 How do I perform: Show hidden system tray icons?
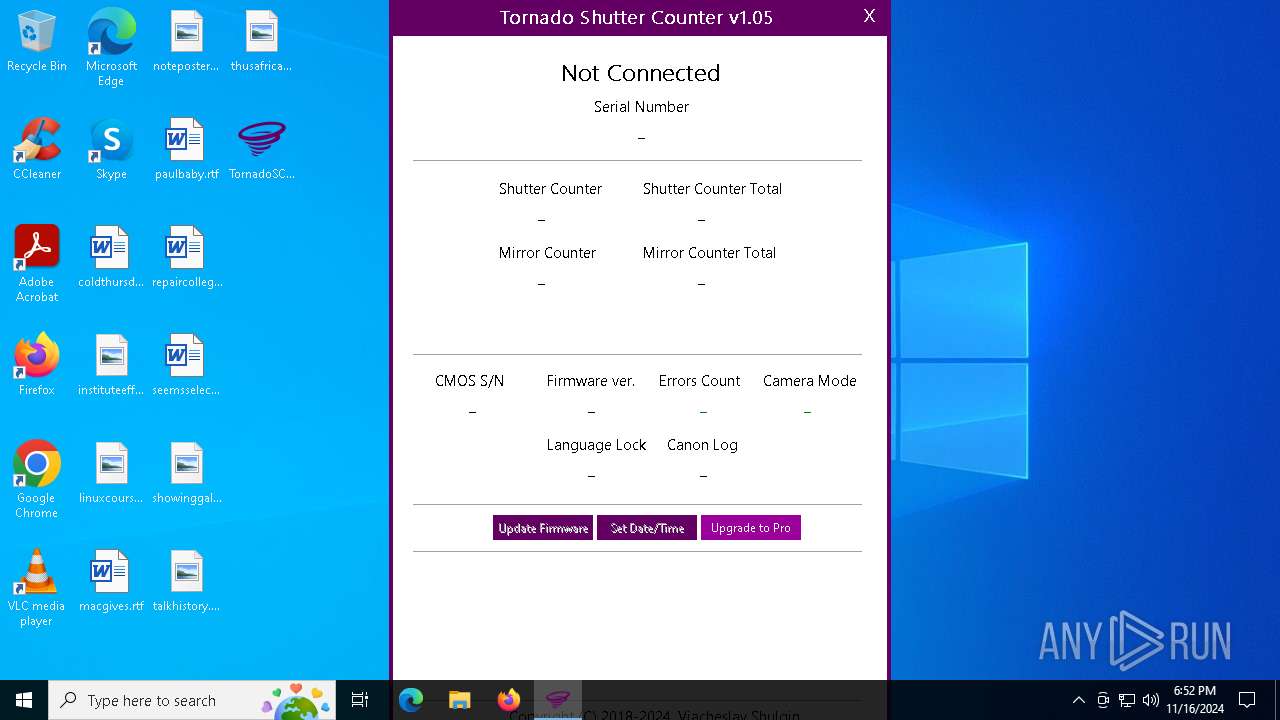1078,700
